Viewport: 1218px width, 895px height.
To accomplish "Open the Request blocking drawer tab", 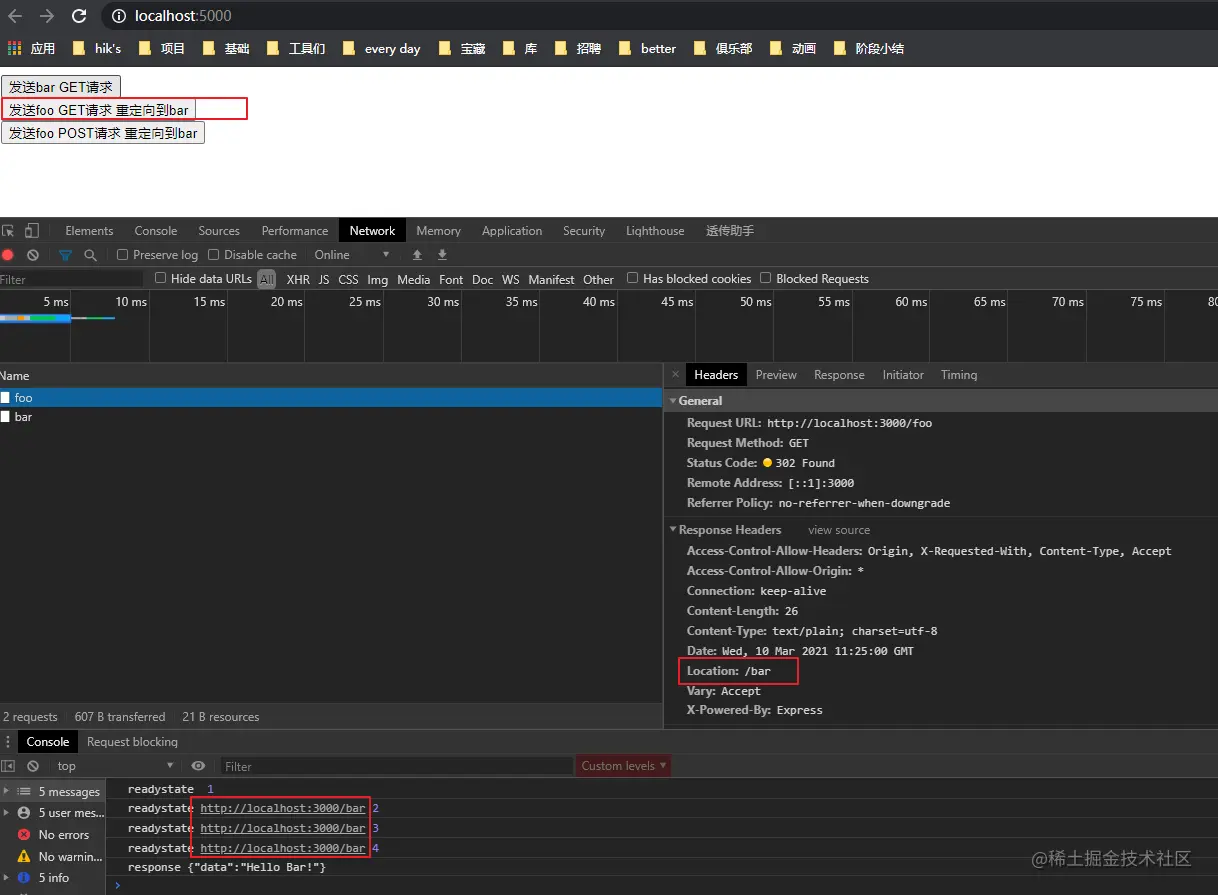I will [x=132, y=741].
